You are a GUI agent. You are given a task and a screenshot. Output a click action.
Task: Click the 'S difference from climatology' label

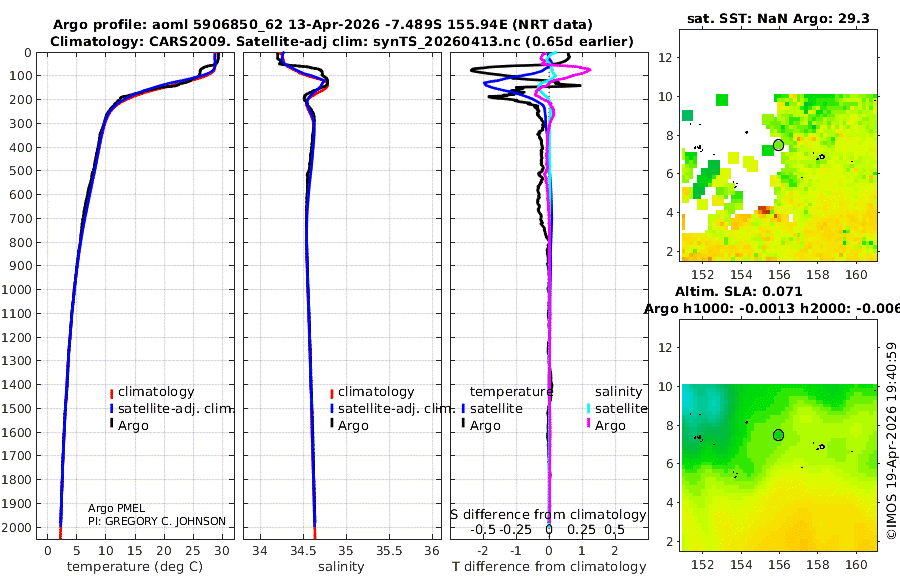pos(548,515)
